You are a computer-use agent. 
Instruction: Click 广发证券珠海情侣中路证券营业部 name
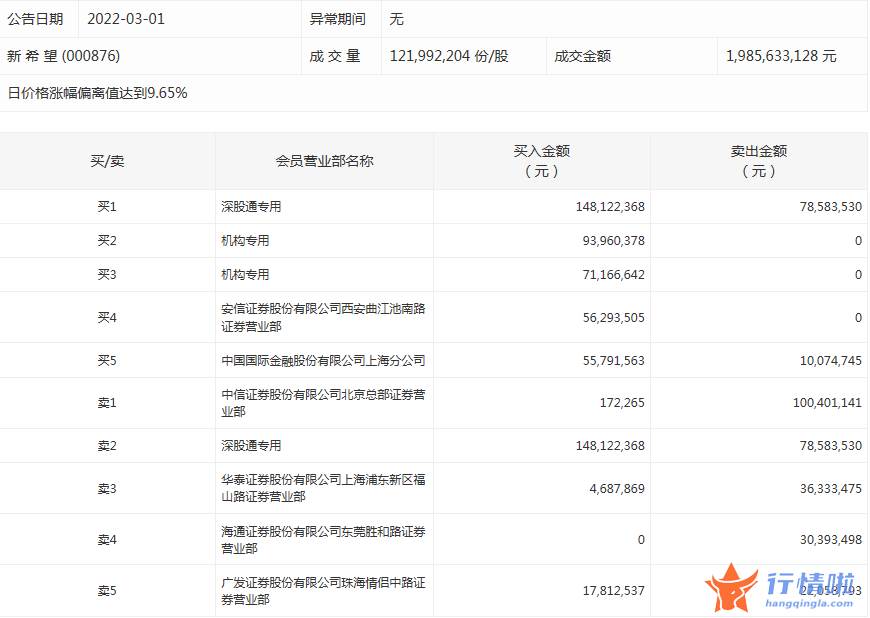click(x=323, y=591)
